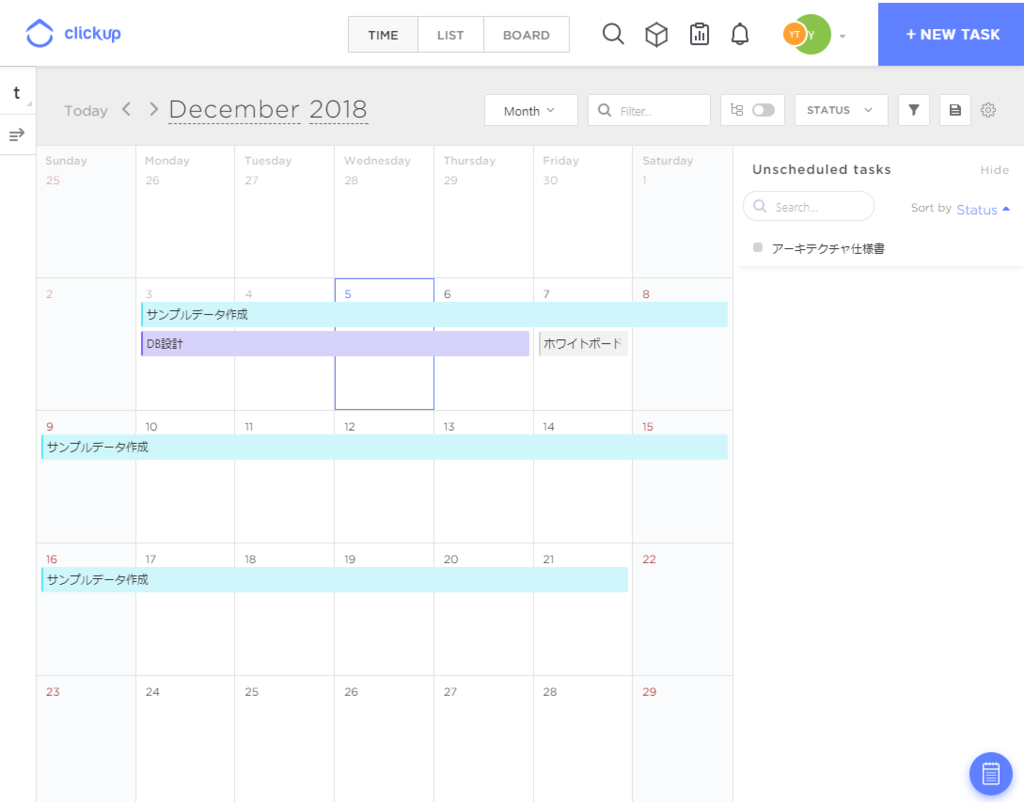This screenshot has width=1024, height=802.
Task: Select December 24 calendar cell
Action: pyautogui.click(x=185, y=738)
